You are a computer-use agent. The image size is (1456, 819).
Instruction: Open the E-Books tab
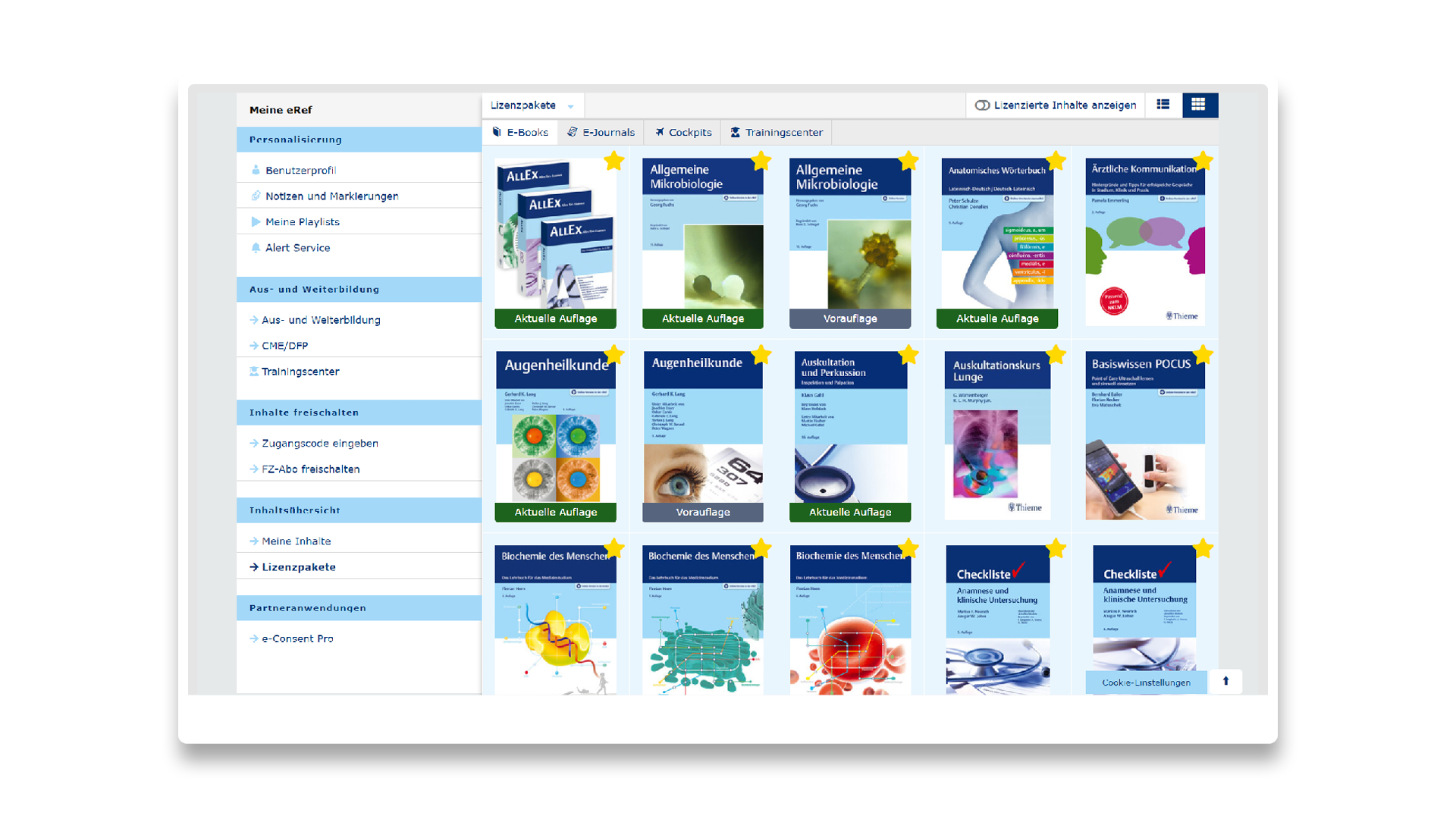pos(520,132)
